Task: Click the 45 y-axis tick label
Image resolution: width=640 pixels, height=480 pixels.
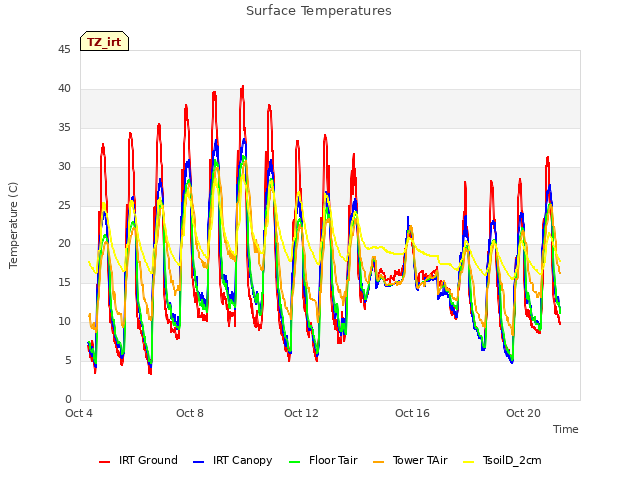Action: pos(64,50)
